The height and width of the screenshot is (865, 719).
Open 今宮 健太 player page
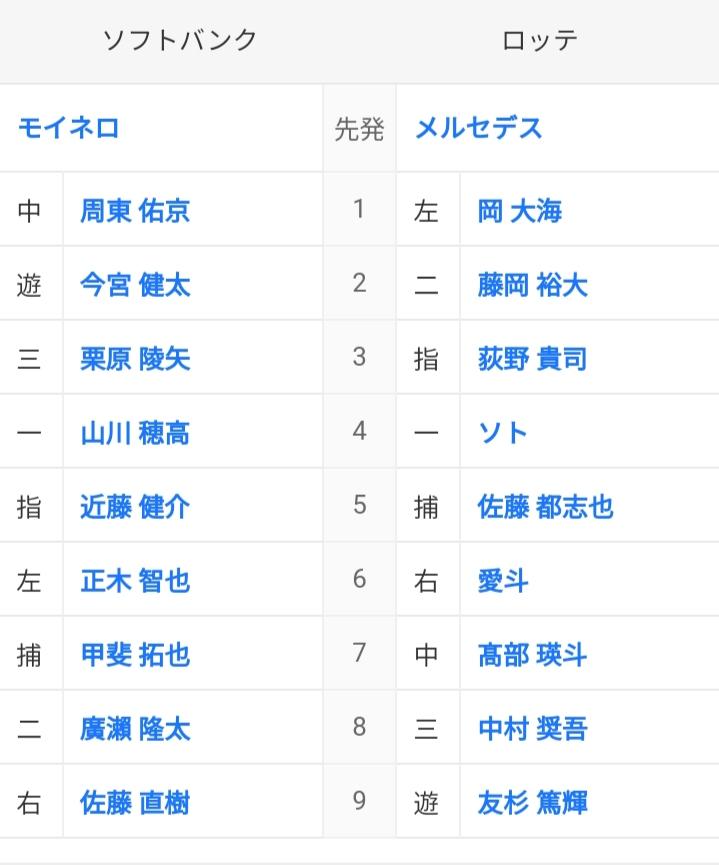[135, 284]
